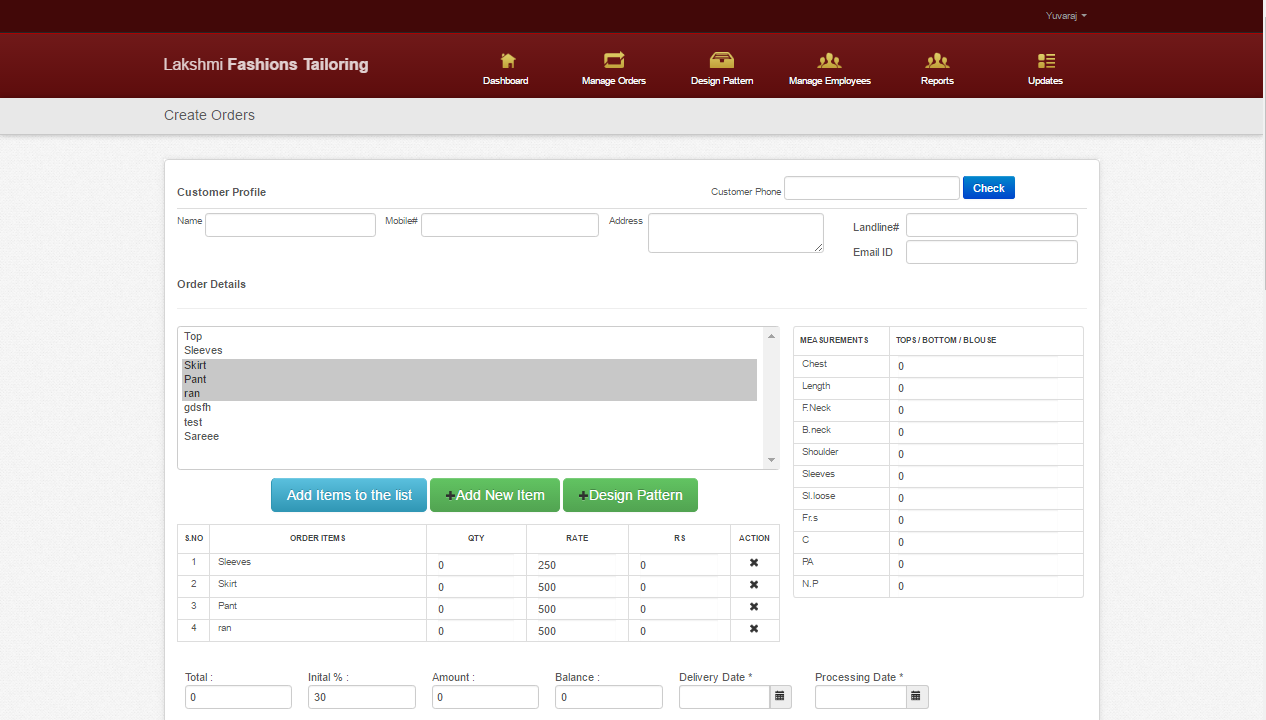Select Pant in the items list
Viewport: 1266px width, 720px height.
pyautogui.click(x=469, y=380)
